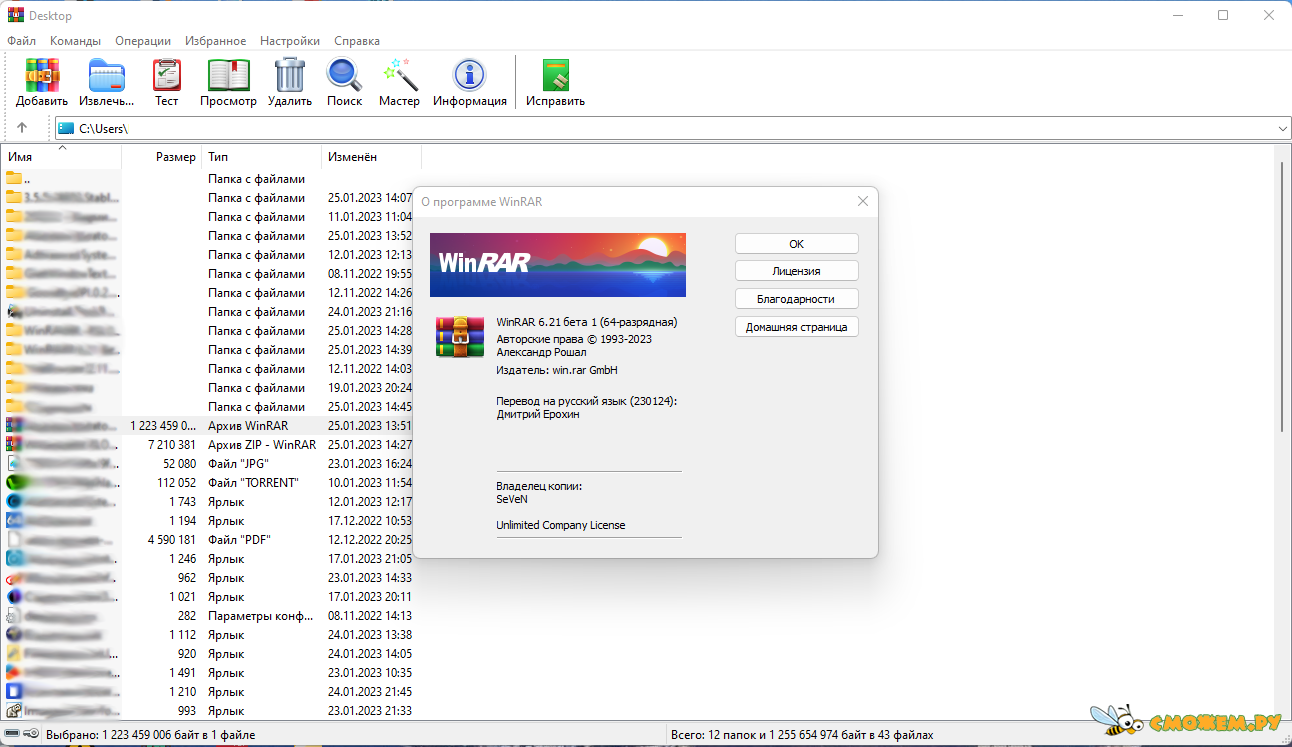
Task: Click the shortcut sized 1 491
Action: 211,673
